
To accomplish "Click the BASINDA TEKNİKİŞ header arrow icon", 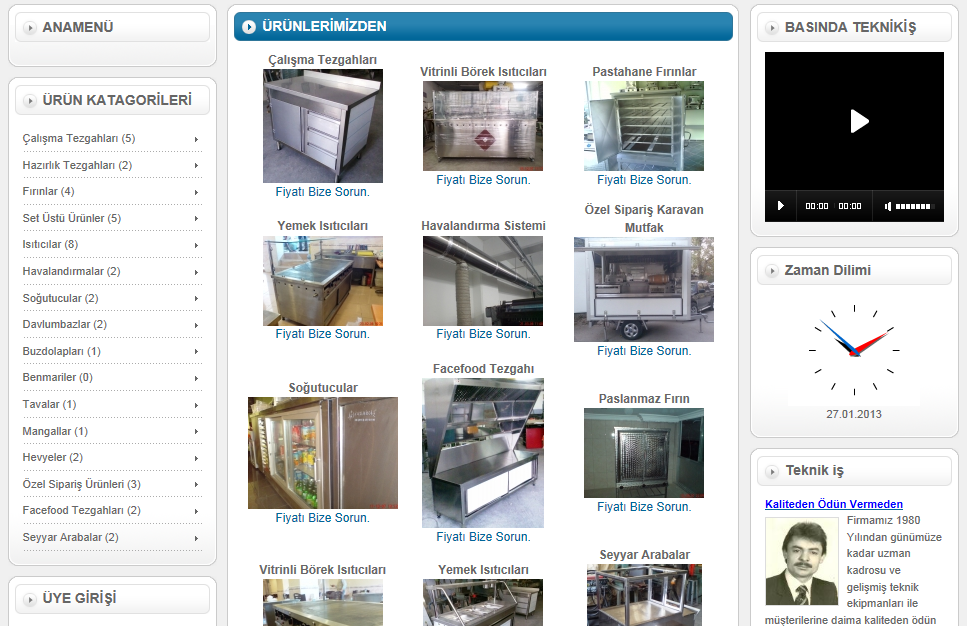I will pyautogui.click(x=772, y=27).
